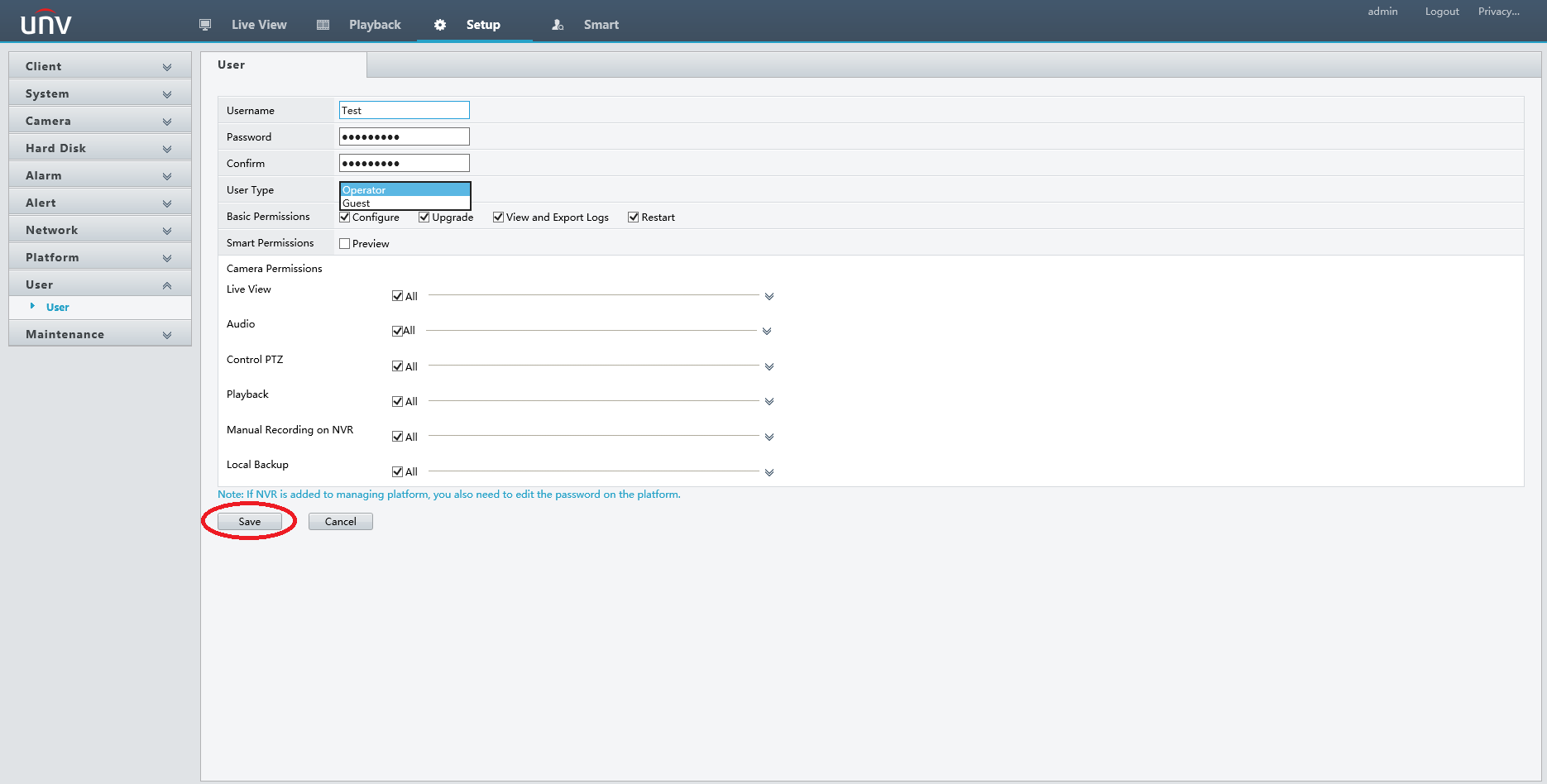Viewport: 1547px width, 784px height.
Task: Enable the Preview smart permission
Action: pyautogui.click(x=345, y=243)
